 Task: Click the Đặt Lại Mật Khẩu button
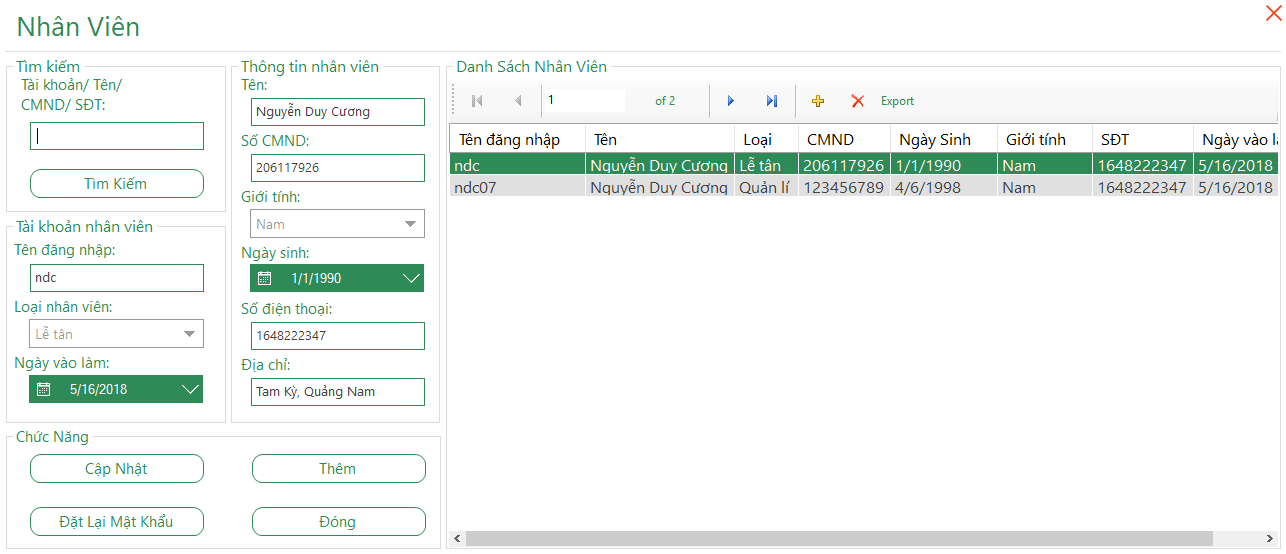pos(117,522)
